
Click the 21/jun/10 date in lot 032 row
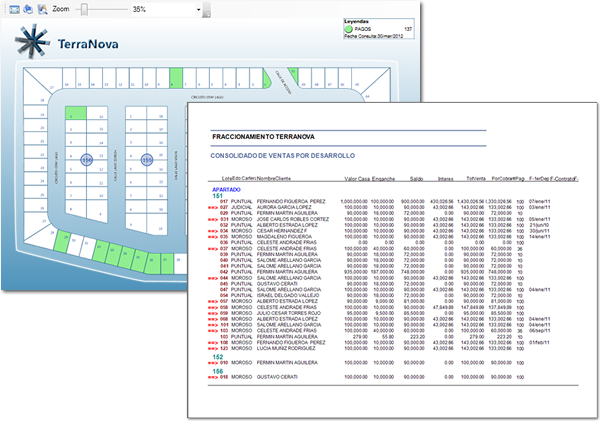pos(539,225)
